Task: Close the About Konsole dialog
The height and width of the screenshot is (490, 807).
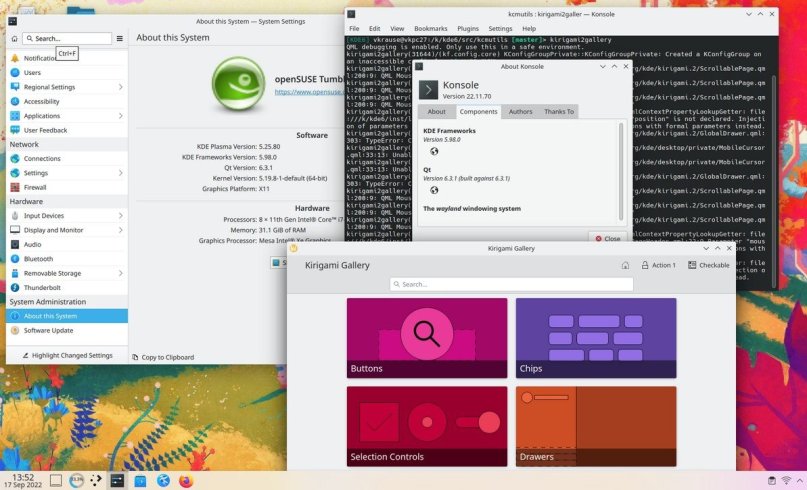Action: (606, 238)
